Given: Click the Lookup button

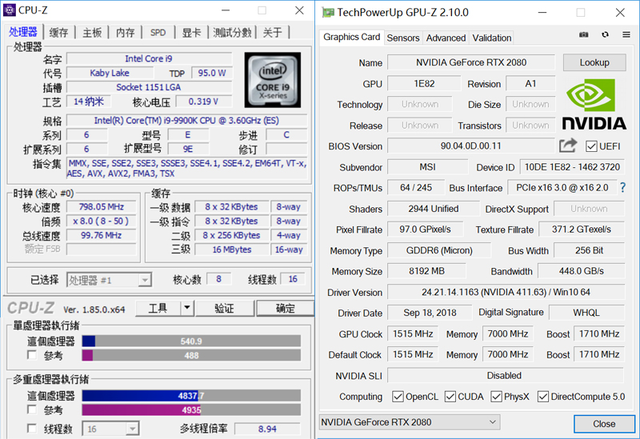Looking at the screenshot, I should (594, 62).
